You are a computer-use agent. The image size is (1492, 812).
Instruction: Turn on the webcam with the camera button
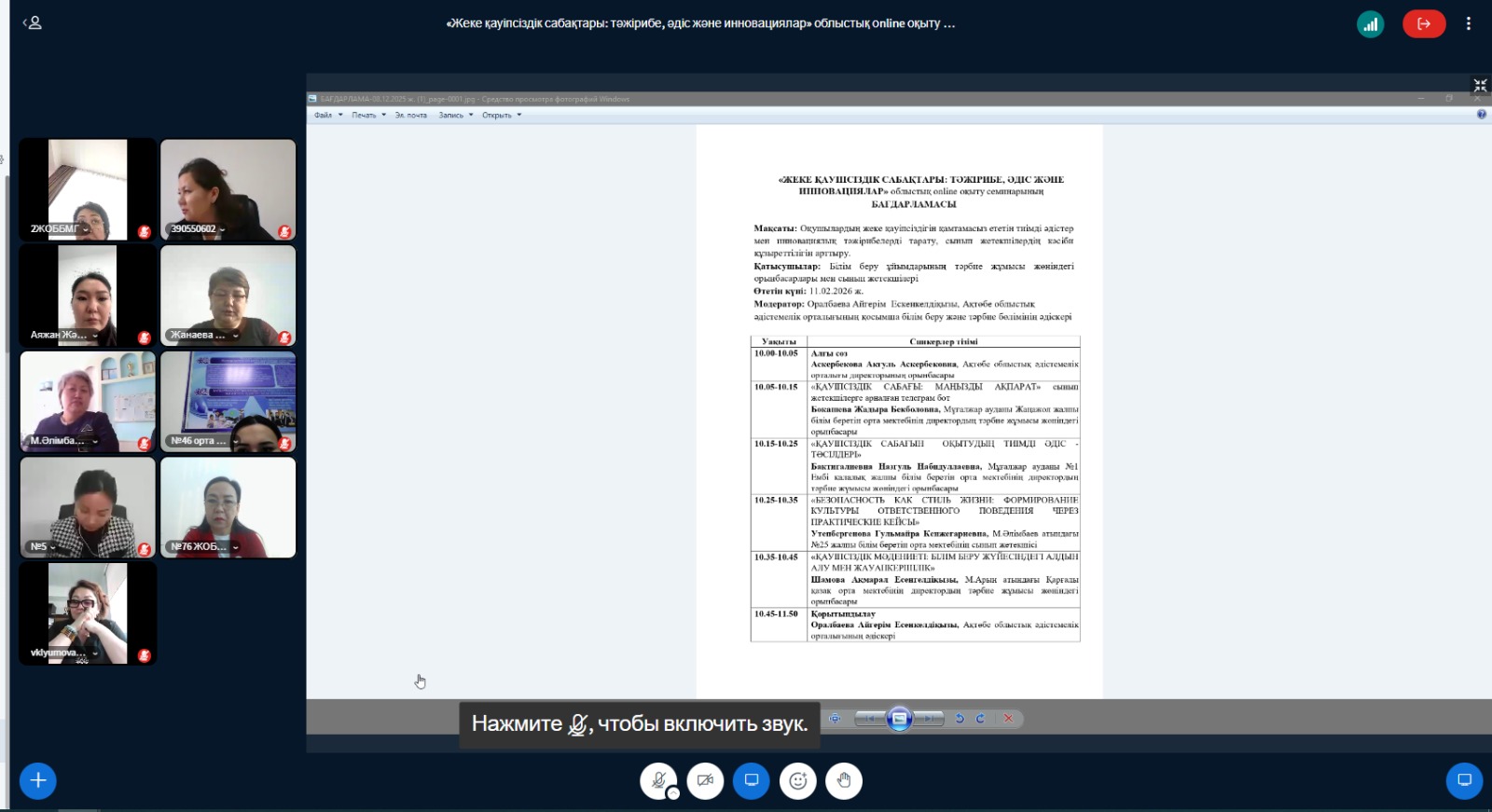pyautogui.click(x=705, y=780)
